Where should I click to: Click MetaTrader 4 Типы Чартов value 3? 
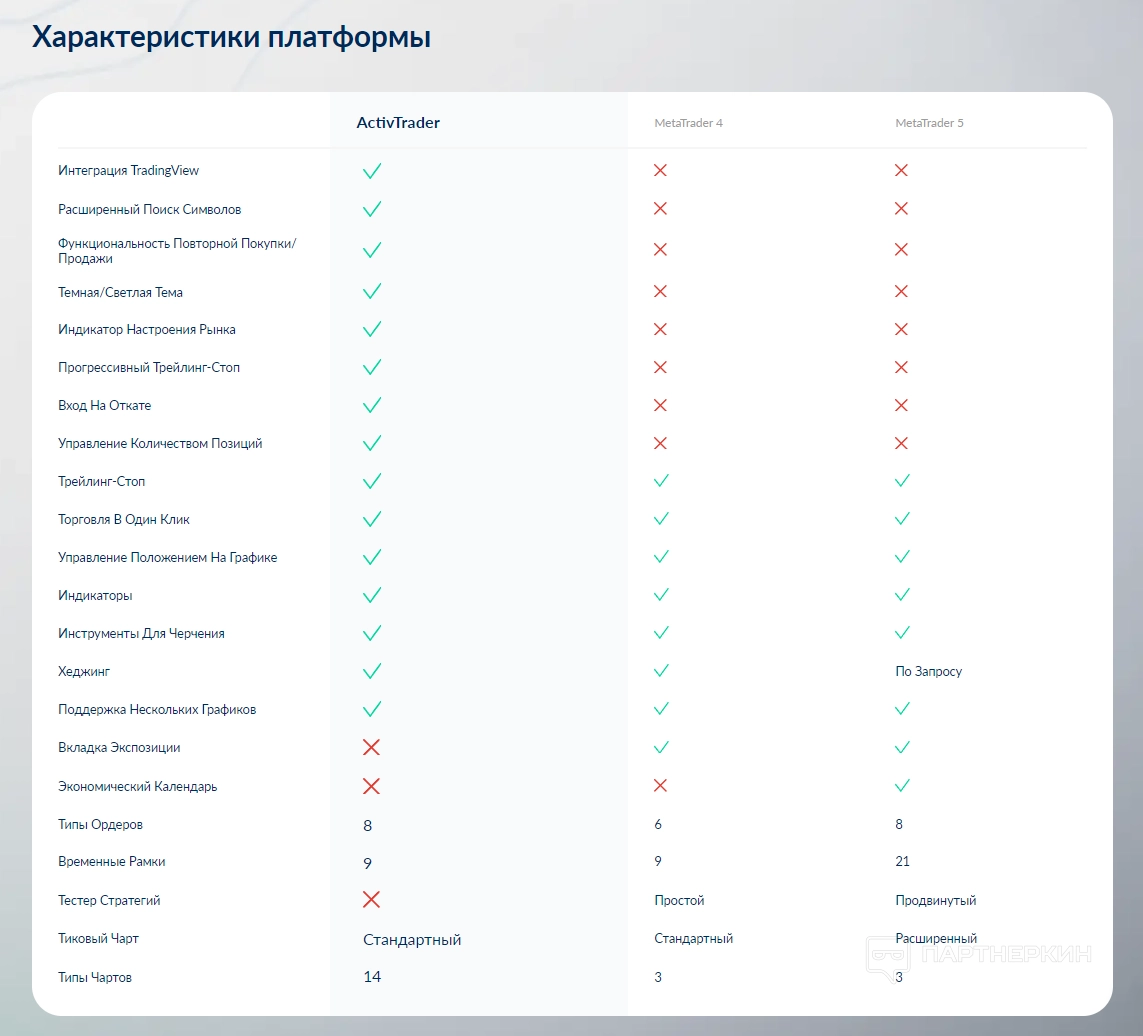coord(658,978)
